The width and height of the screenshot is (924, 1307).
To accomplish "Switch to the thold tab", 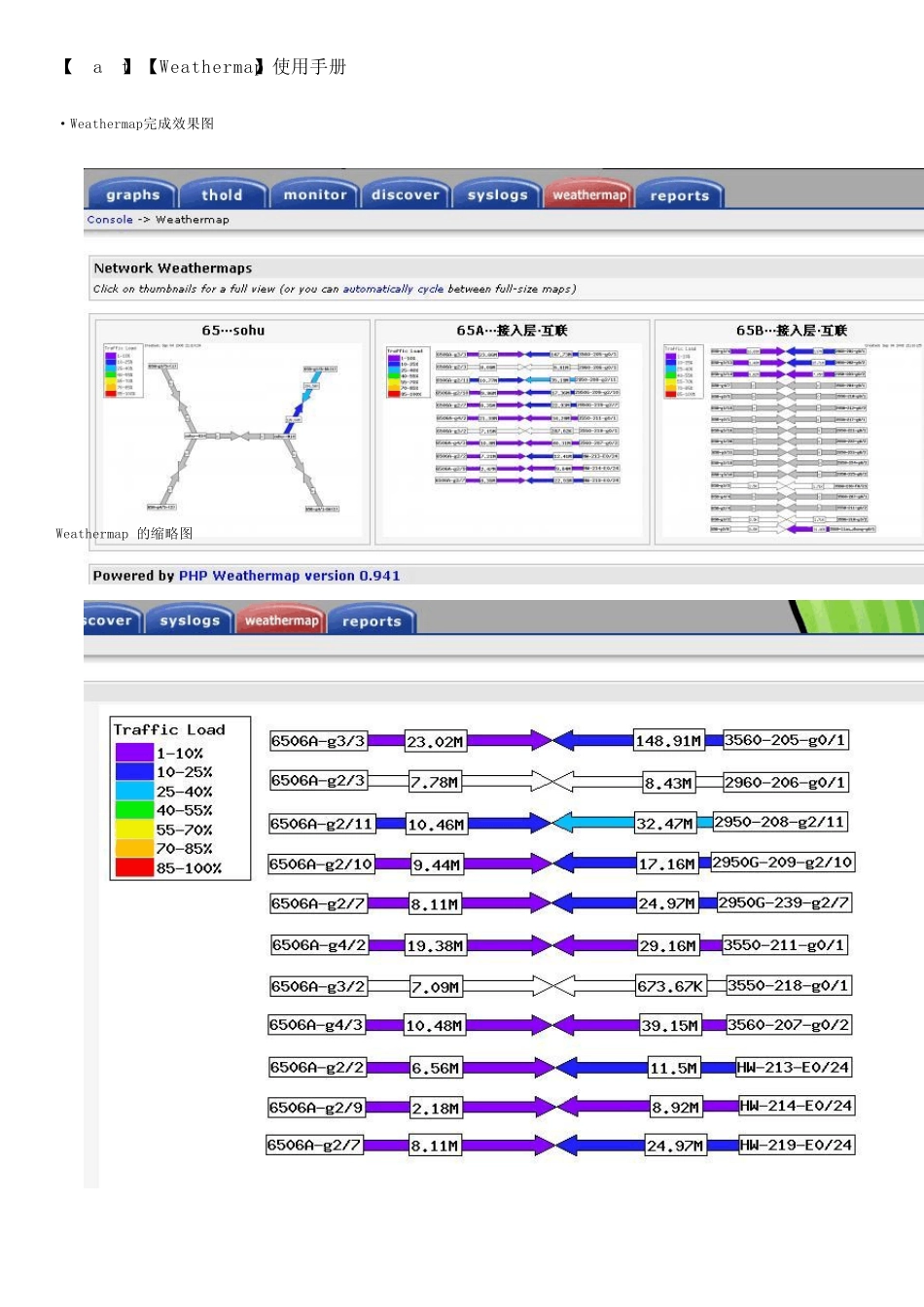I will click(222, 194).
